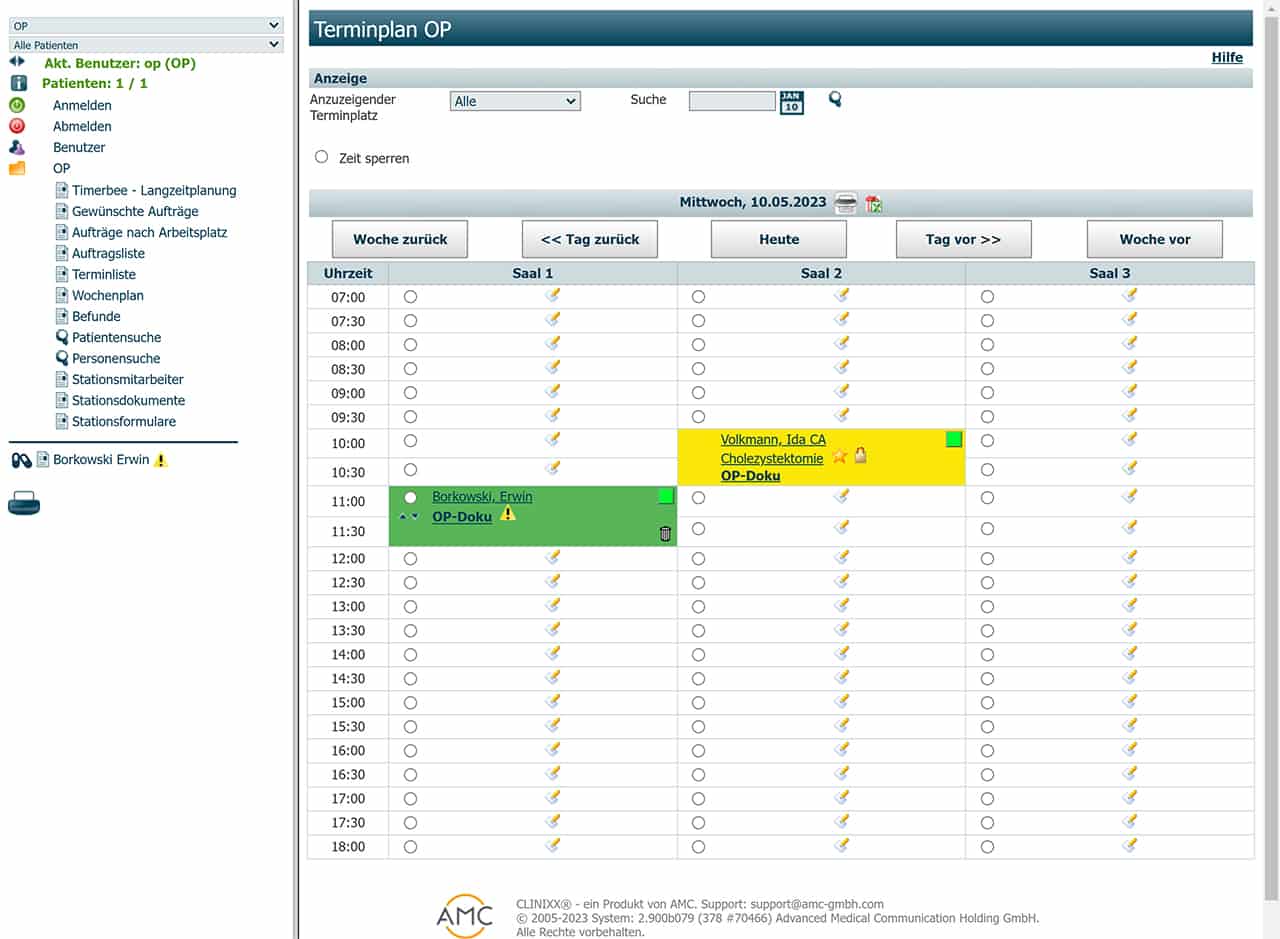Click the star icon on Cholezystektomie
The image size is (1280, 939).
coord(840,457)
